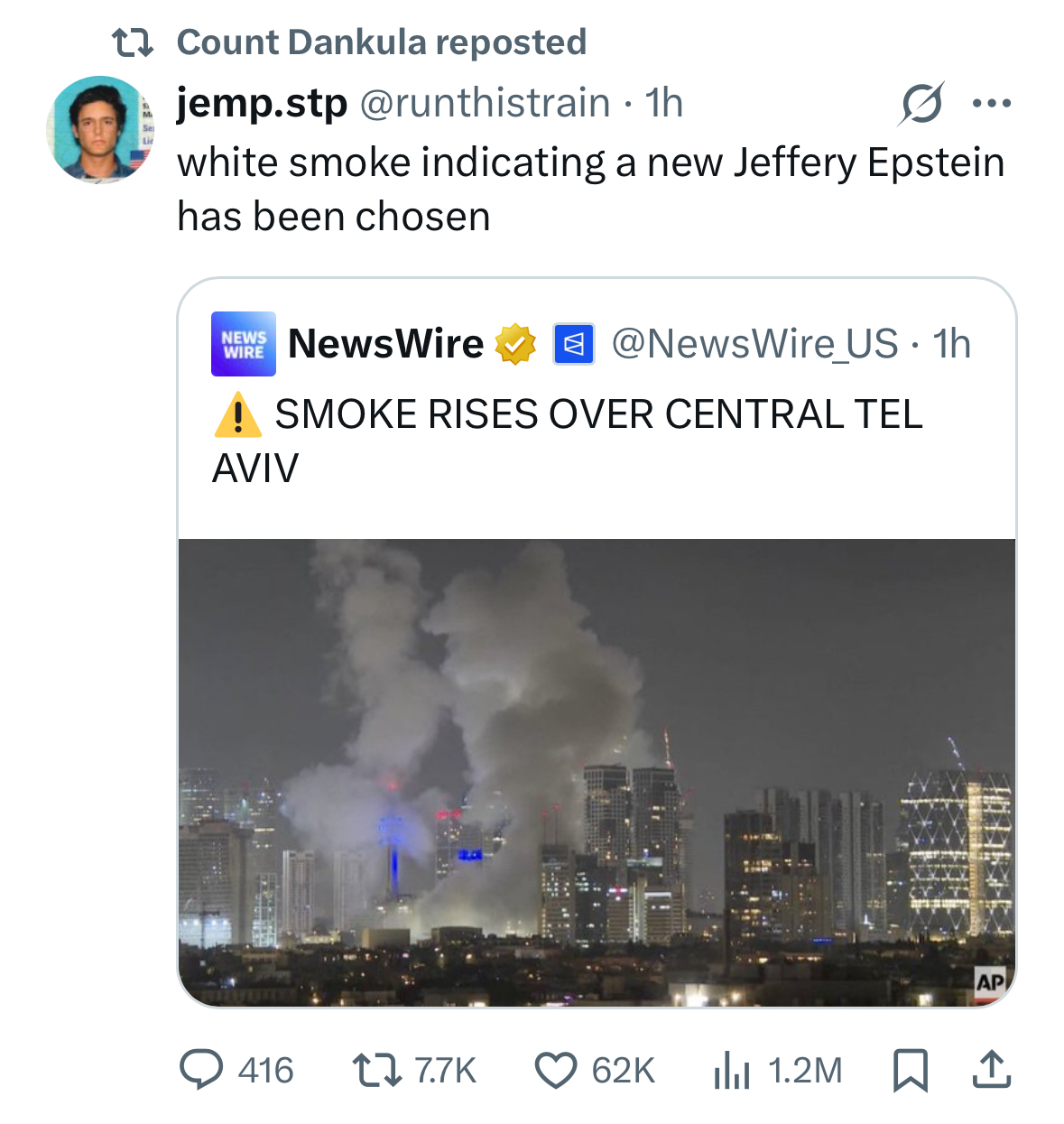Click the 7.7K reposts count
The width and height of the screenshot is (1064, 1124).
(x=445, y=1071)
